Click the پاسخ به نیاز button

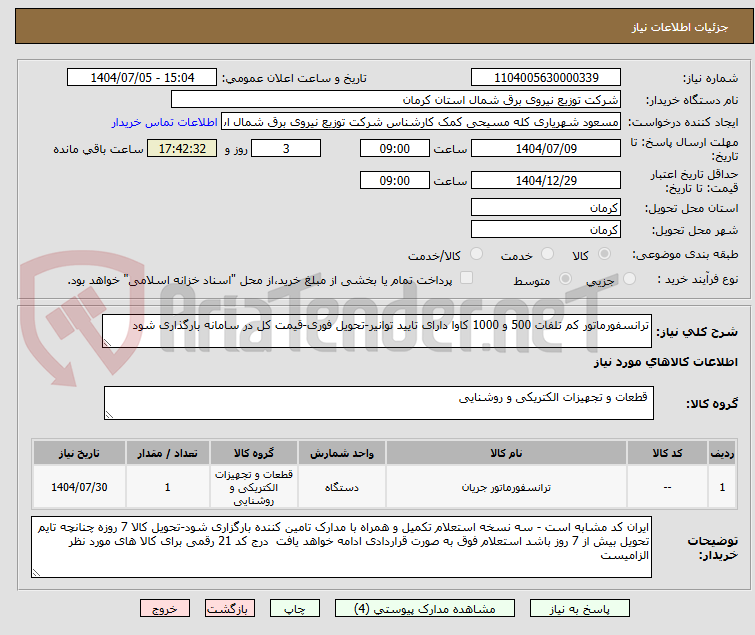[580, 609]
